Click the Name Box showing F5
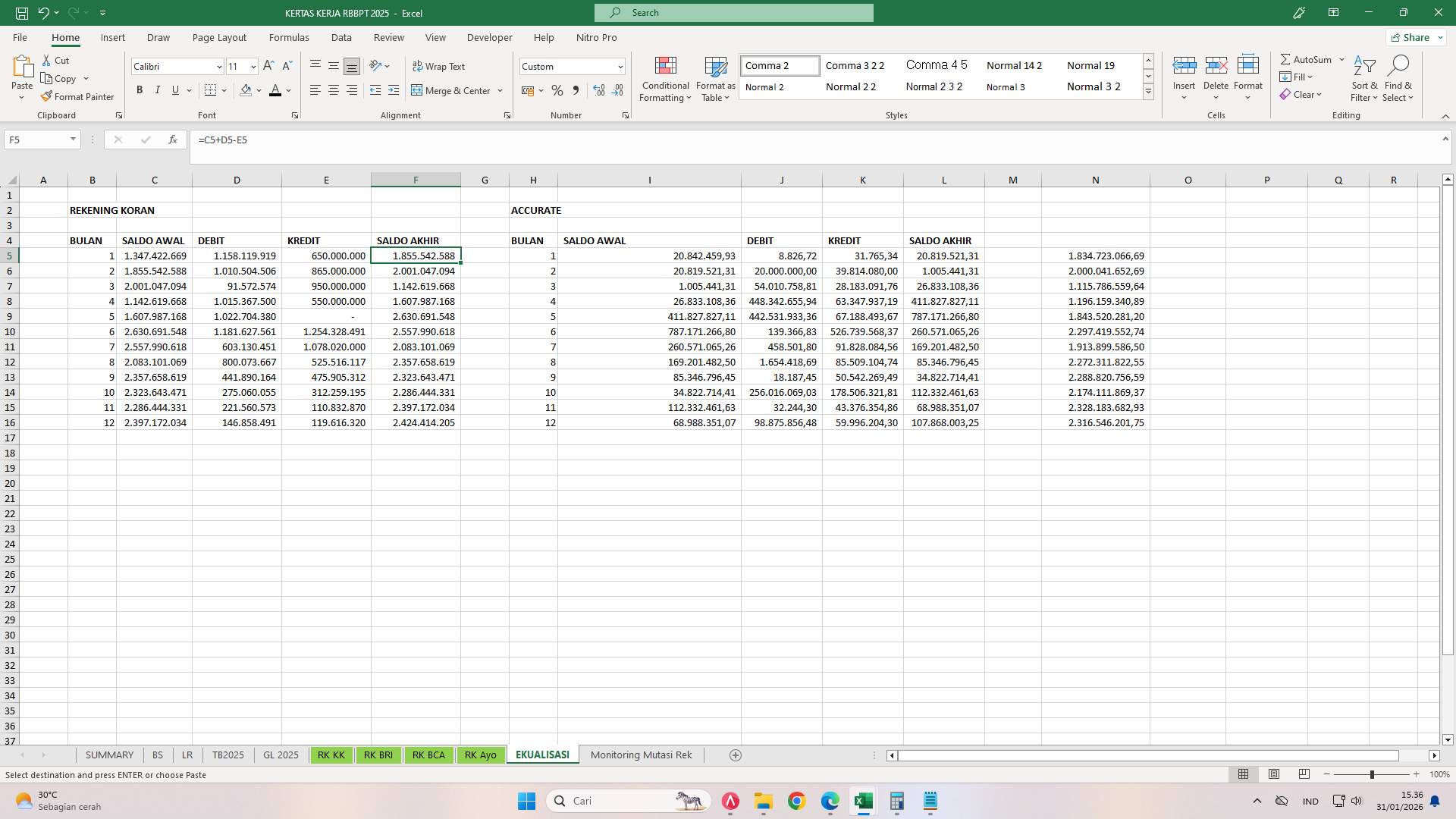Image resolution: width=1456 pixels, height=819 pixels. tap(36, 140)
